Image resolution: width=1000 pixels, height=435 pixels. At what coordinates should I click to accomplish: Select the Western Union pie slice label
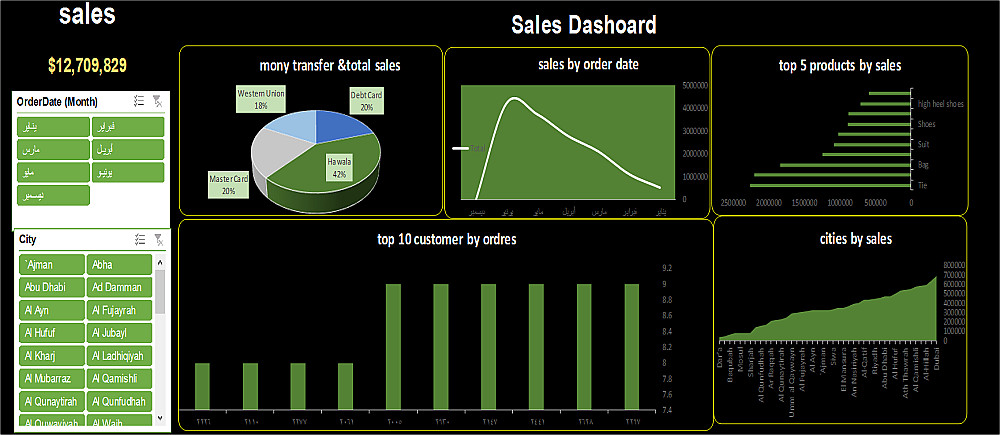point(260,99)
